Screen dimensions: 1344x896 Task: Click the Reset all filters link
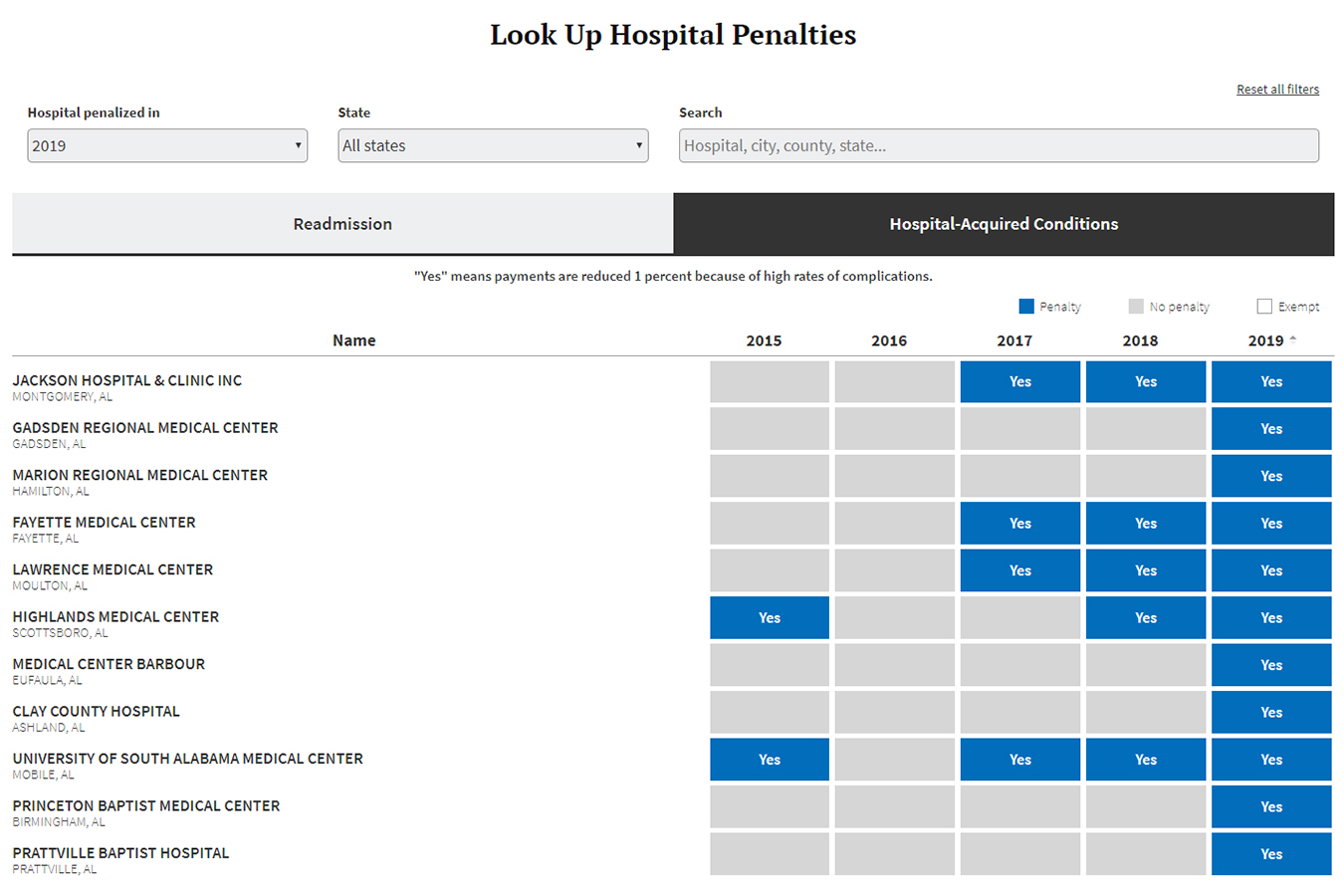click(1277, 90)
